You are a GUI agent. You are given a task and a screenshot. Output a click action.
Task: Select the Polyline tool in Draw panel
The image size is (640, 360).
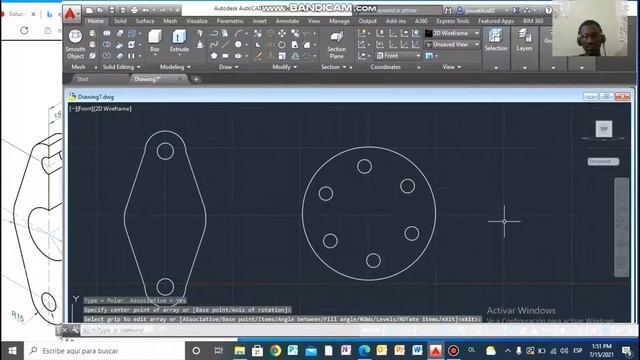[x=214, y=33]
